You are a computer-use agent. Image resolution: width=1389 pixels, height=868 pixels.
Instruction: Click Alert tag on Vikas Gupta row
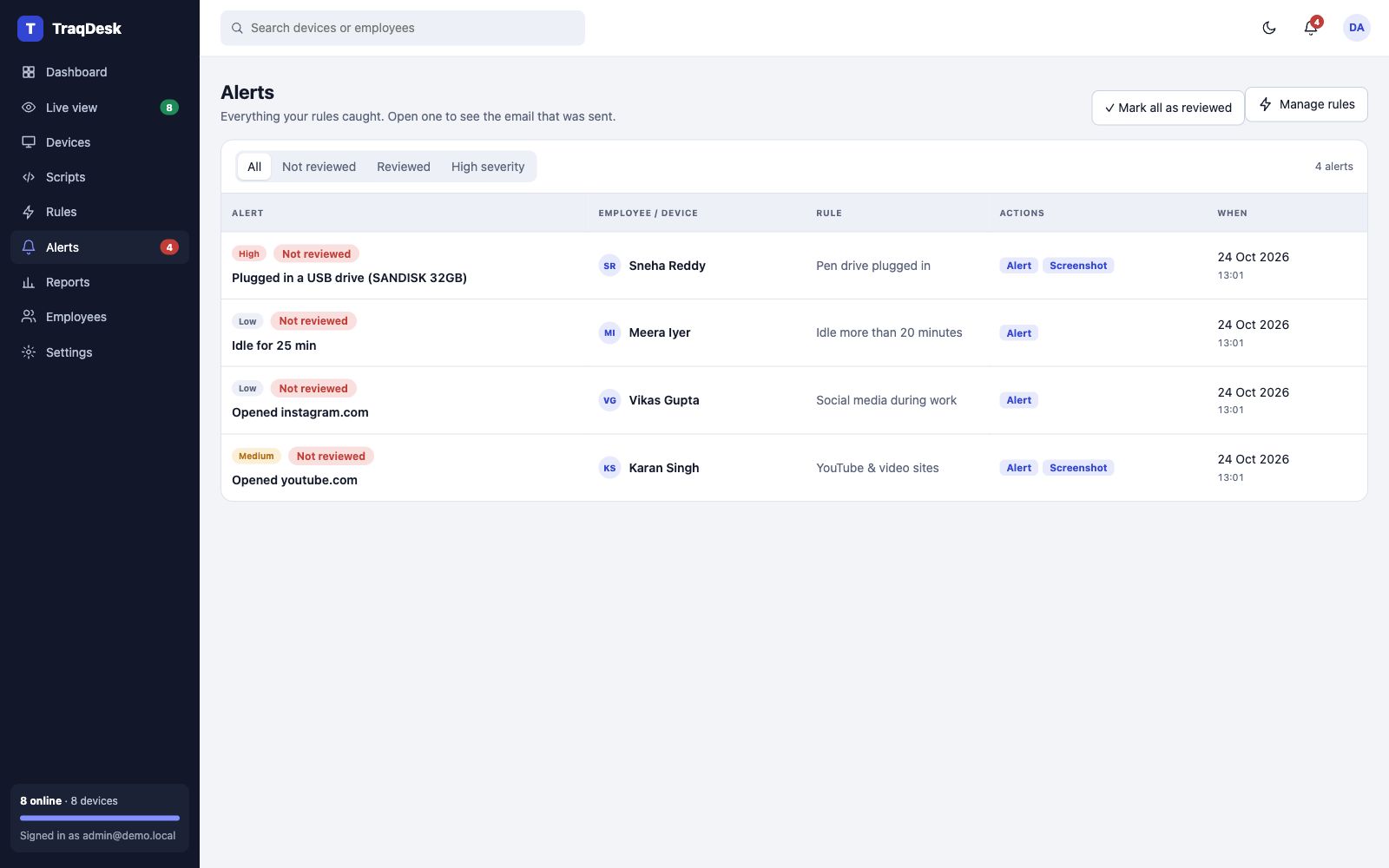point(1019,400)
